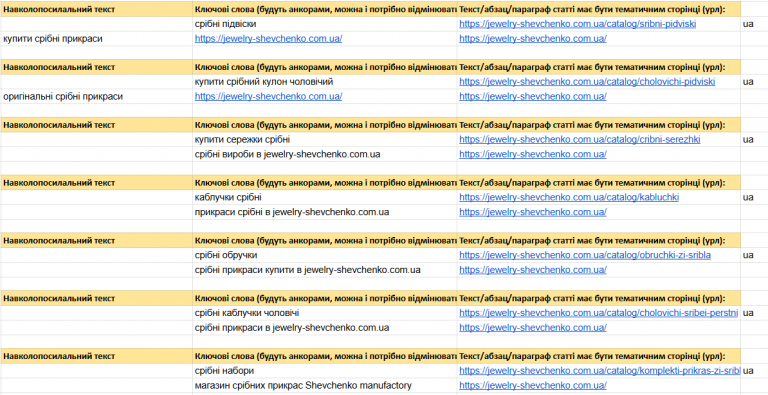768x395 pixels.
Task: Select the 'ua' cell beside the cribni-serezhki link
Action: click(754, 140)
